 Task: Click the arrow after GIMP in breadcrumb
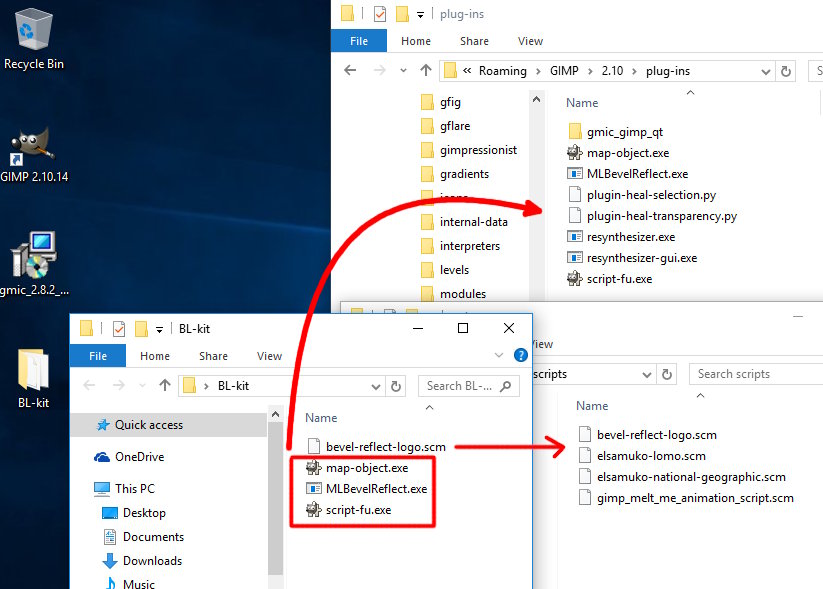(x=590, y=71)
